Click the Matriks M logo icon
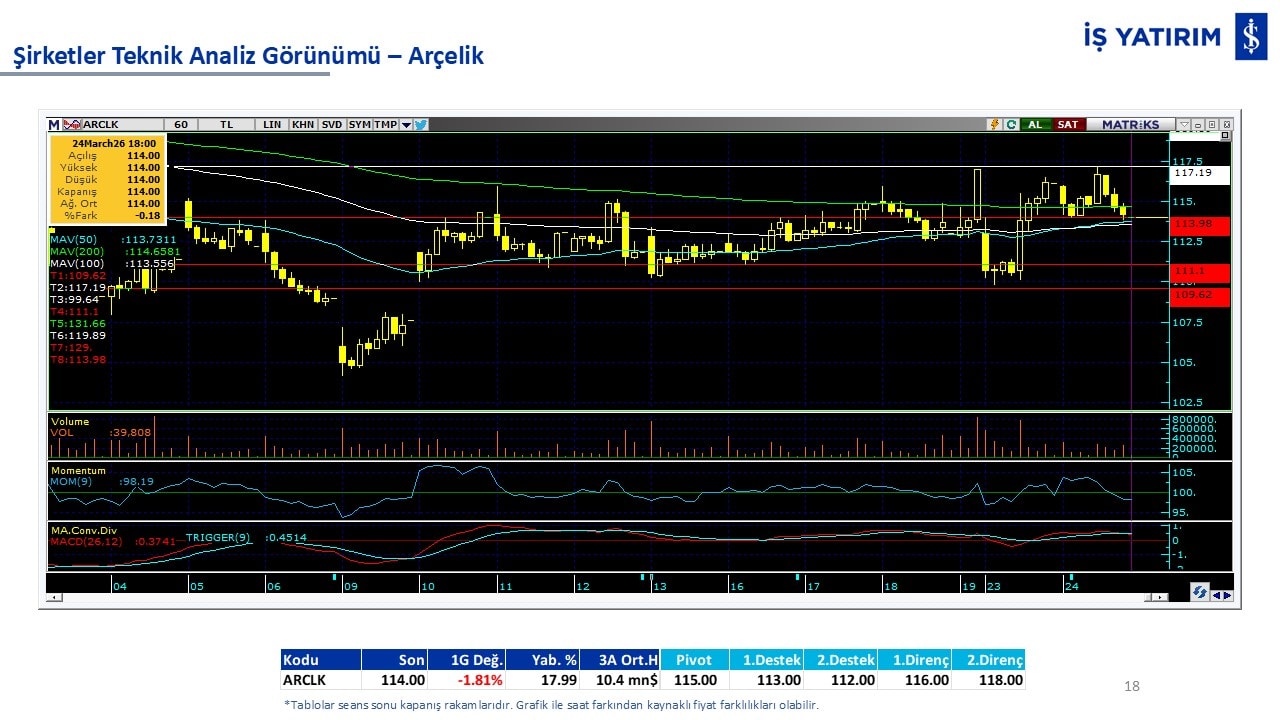This screenshot has width=1280, height=720. point(54,125)
